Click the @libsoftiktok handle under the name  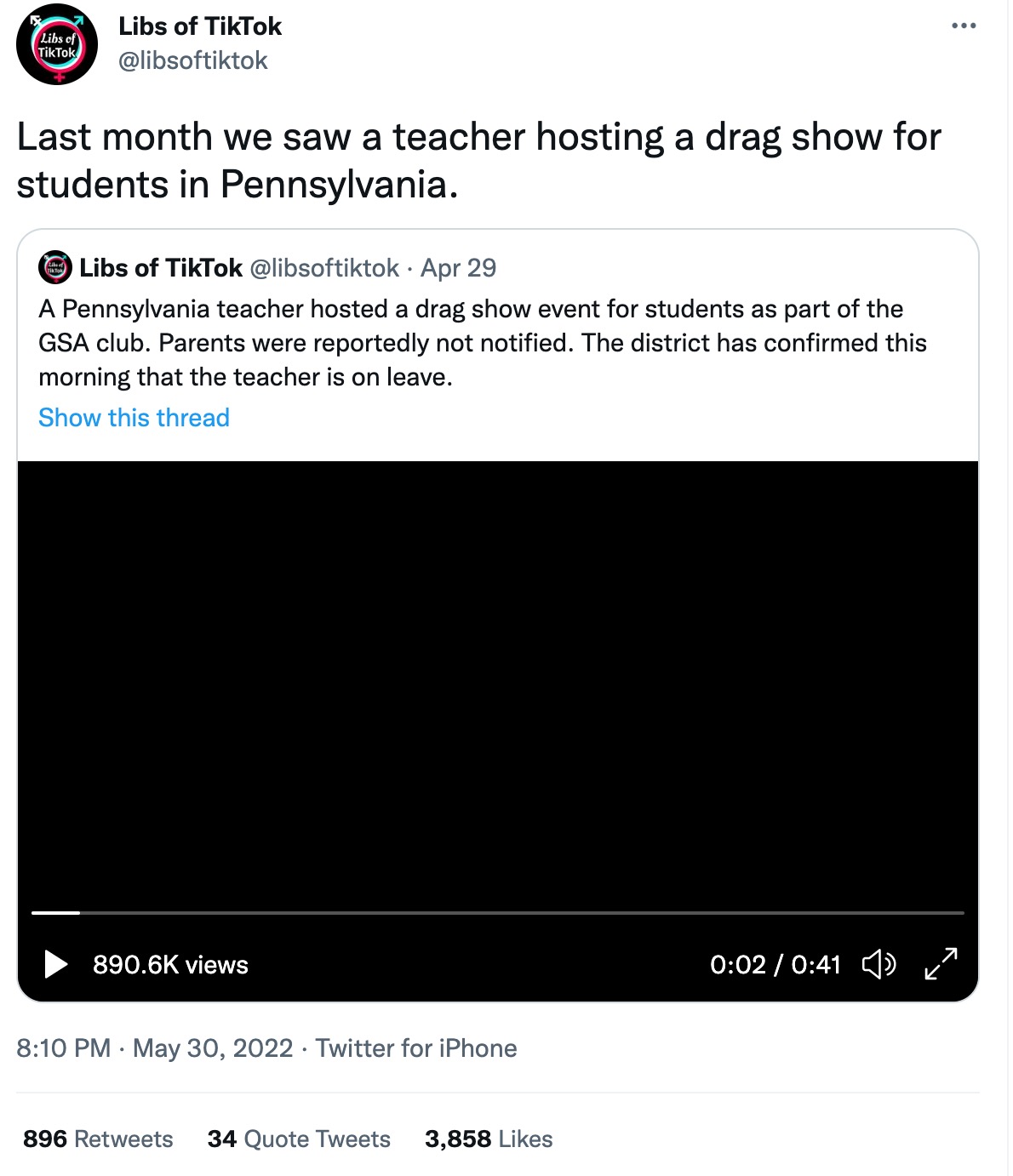point(193,61)
